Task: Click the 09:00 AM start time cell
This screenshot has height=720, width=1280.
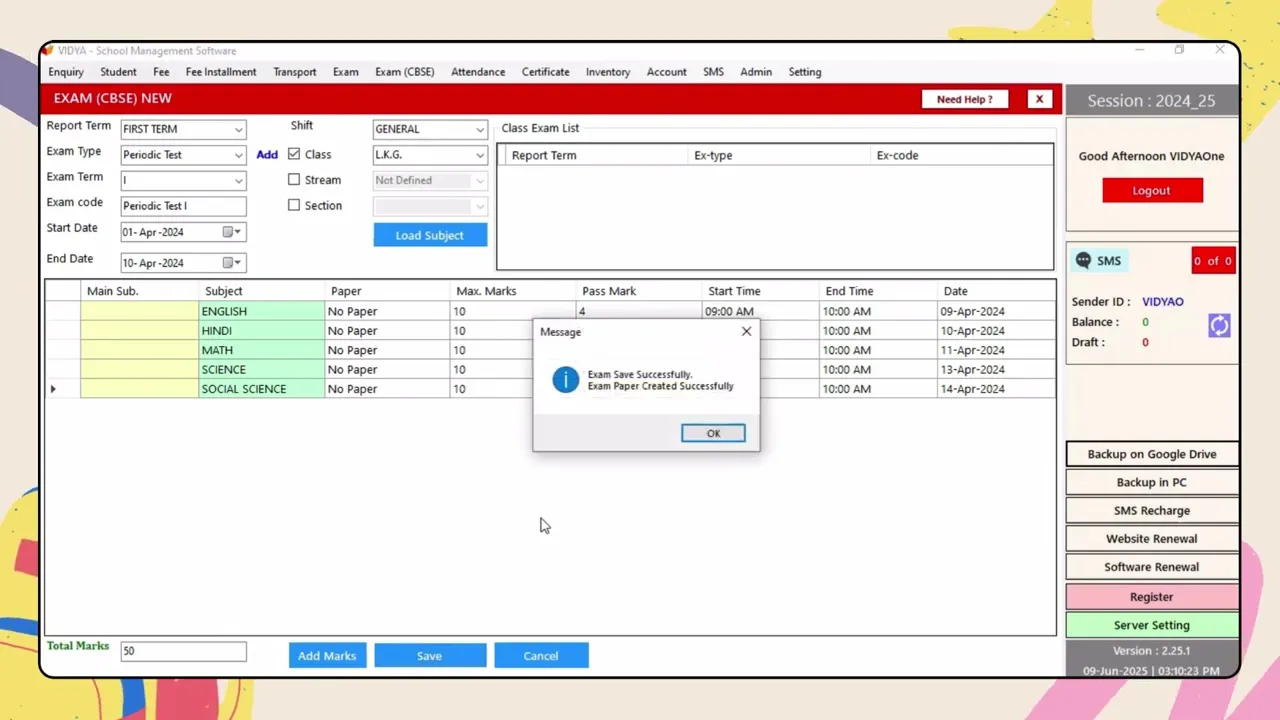Action: point(760,311)
